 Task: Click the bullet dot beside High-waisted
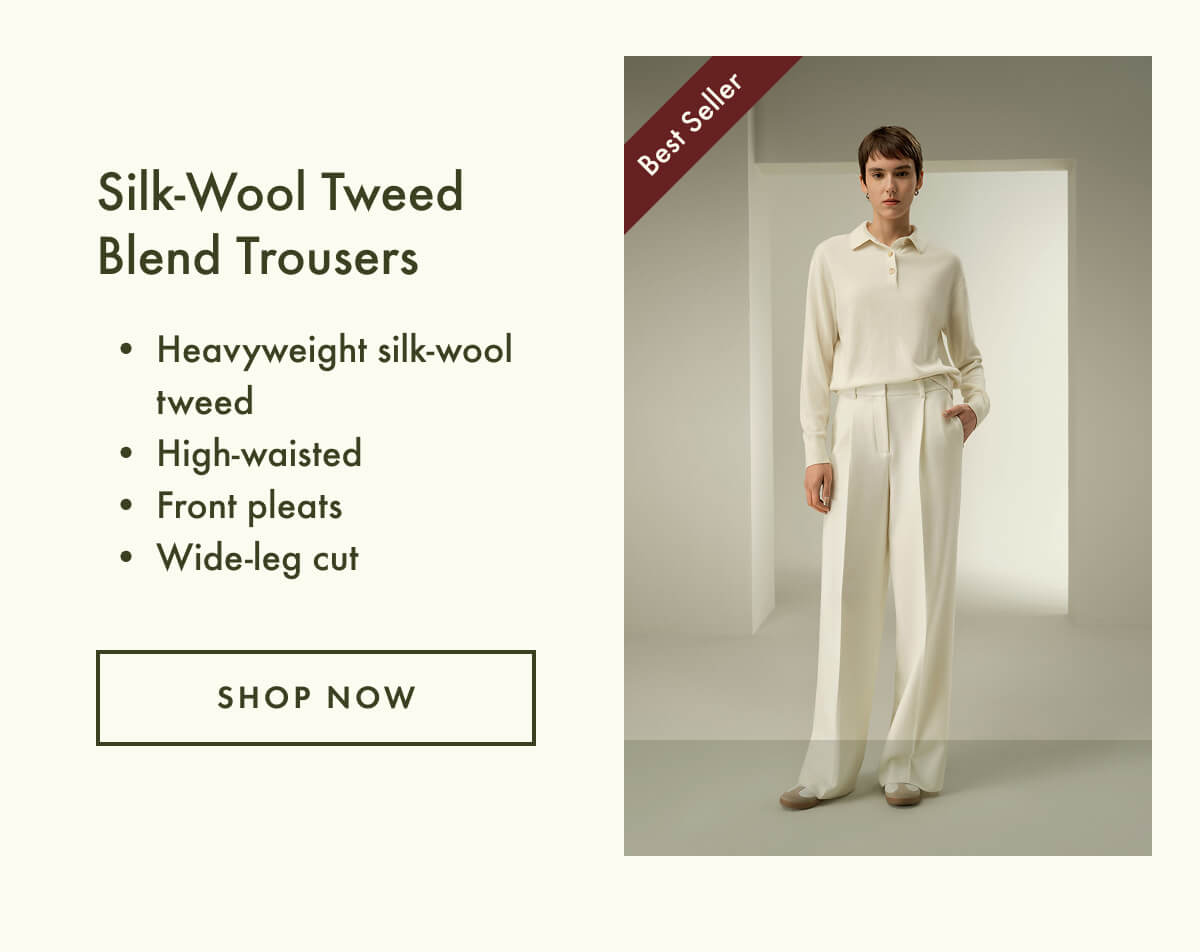(x=126, y=455)
